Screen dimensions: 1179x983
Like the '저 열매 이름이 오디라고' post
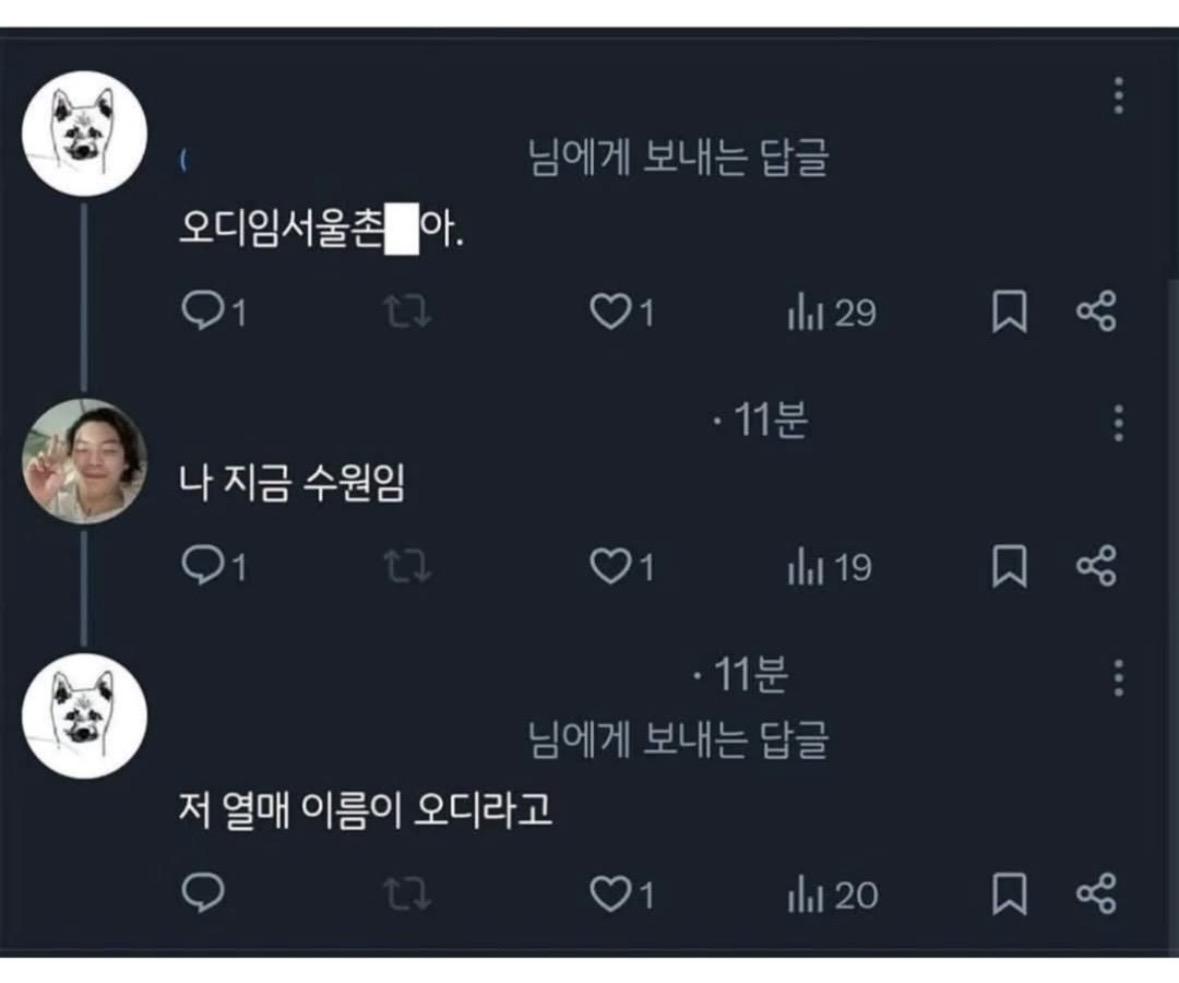[x=609, y=893]
